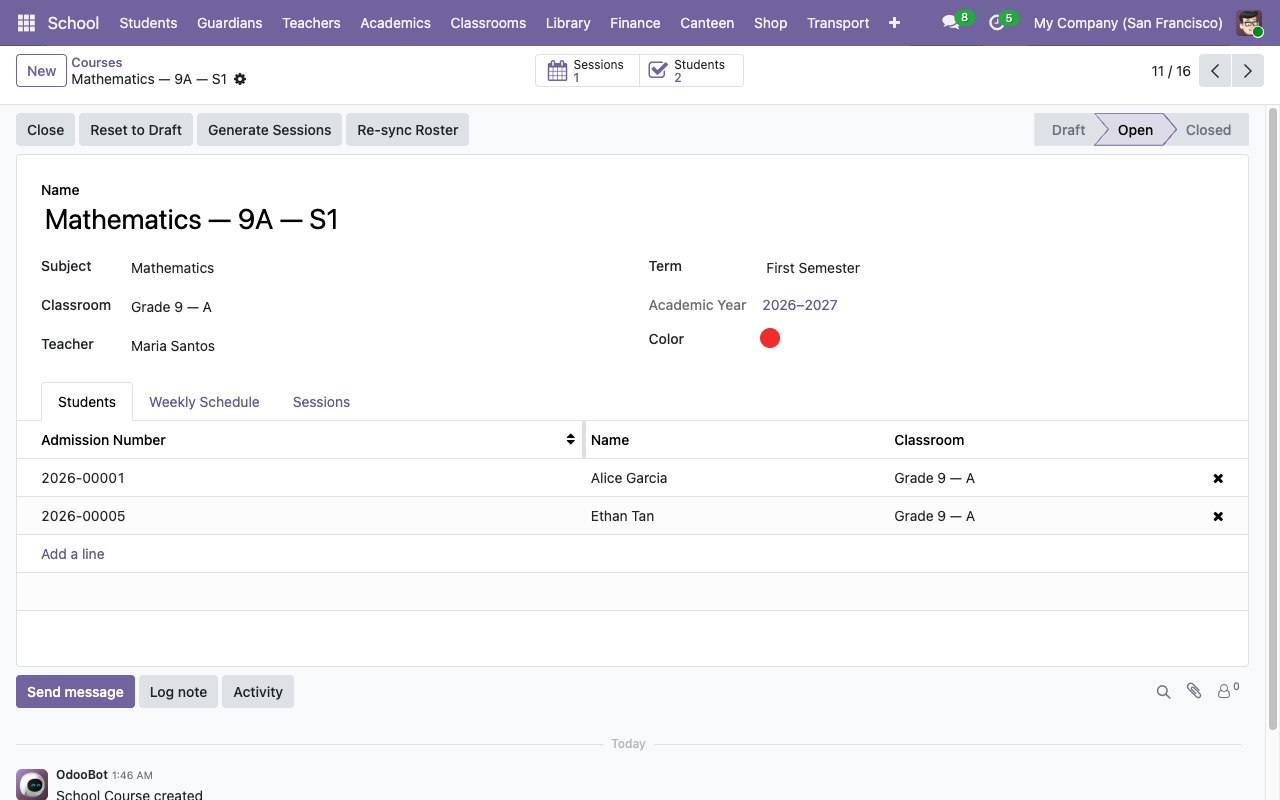Open the Finance menu
The height and width of the screenshot is (800, 1280).
635,23
